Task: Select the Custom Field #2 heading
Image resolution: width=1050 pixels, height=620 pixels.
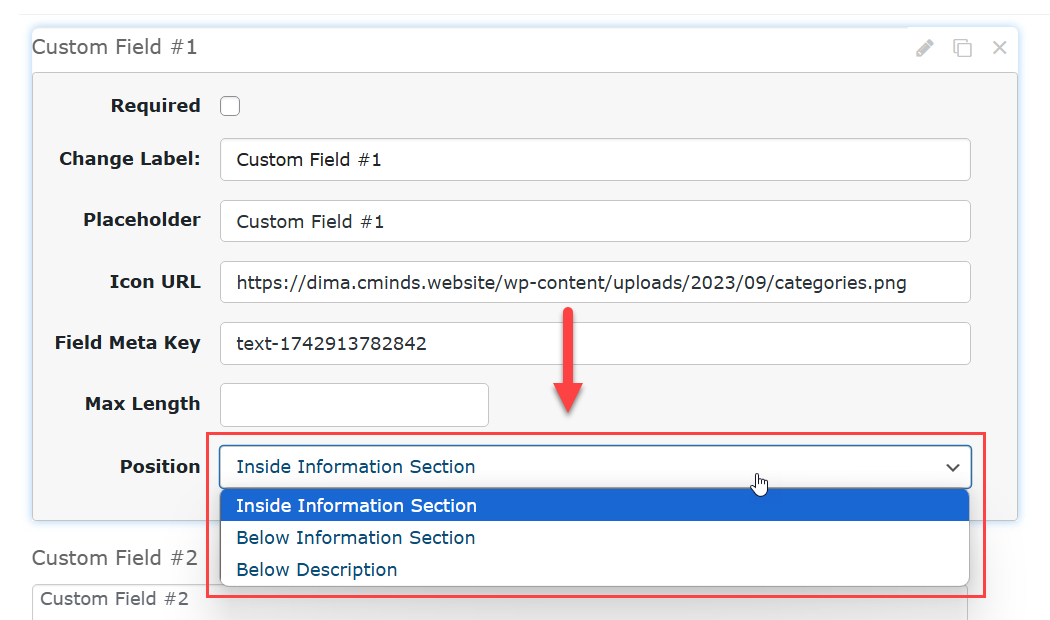Action: pos(115,558)
